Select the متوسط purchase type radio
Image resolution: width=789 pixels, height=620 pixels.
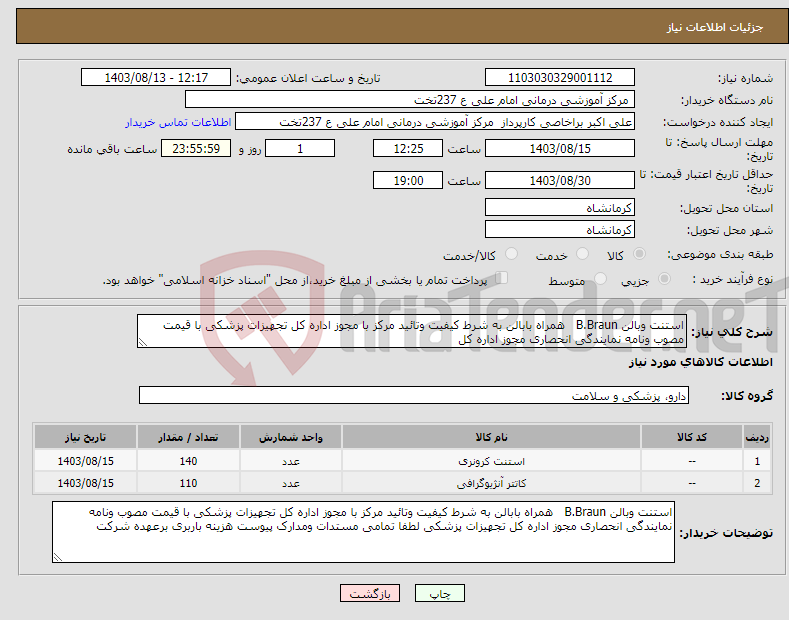click(600, 278)
